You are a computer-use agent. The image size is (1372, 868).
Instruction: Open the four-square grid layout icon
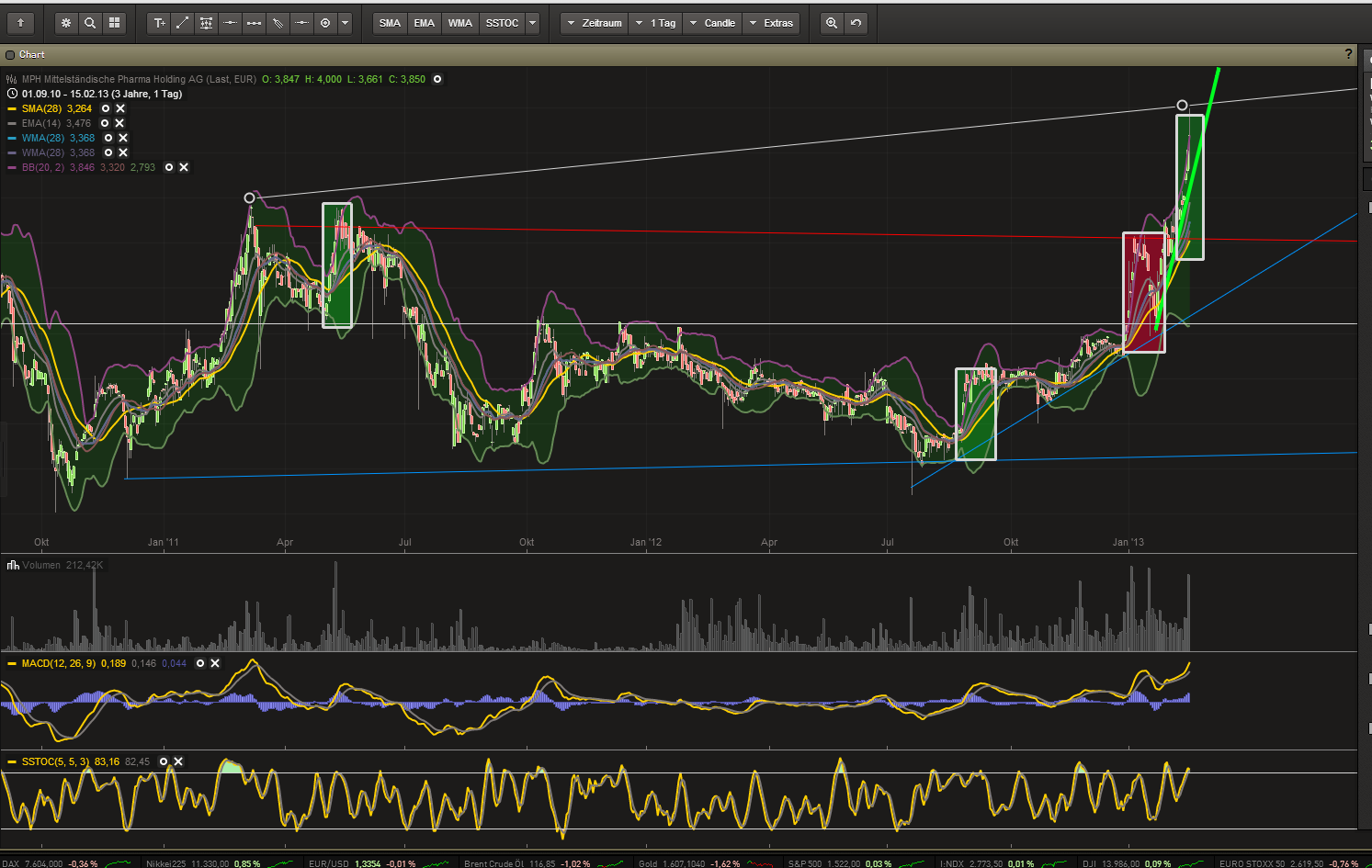tap(114, 23)
